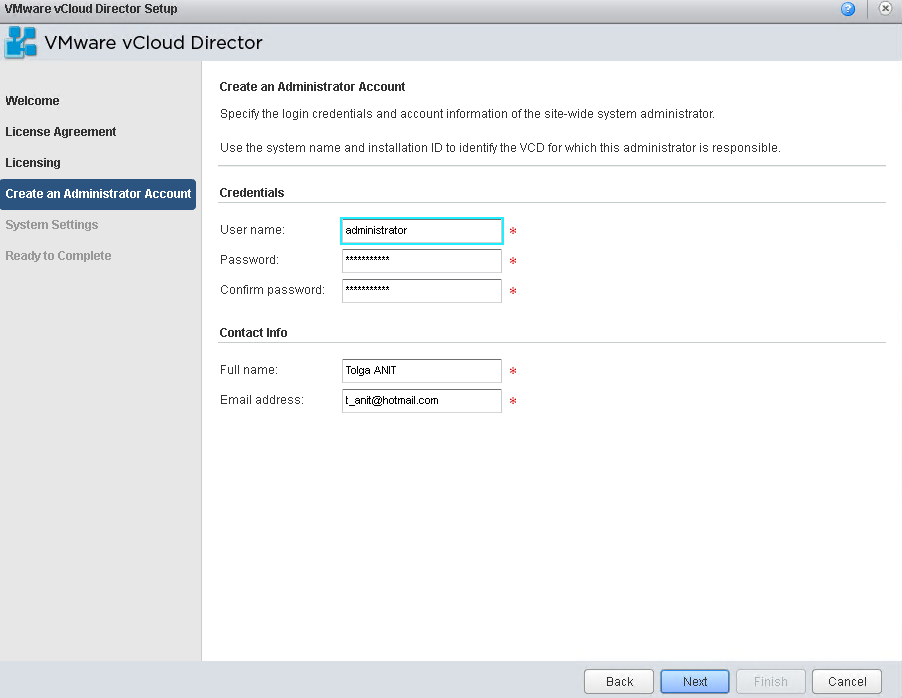Click the red asterisk beside Email address

(x=513, y=401)
